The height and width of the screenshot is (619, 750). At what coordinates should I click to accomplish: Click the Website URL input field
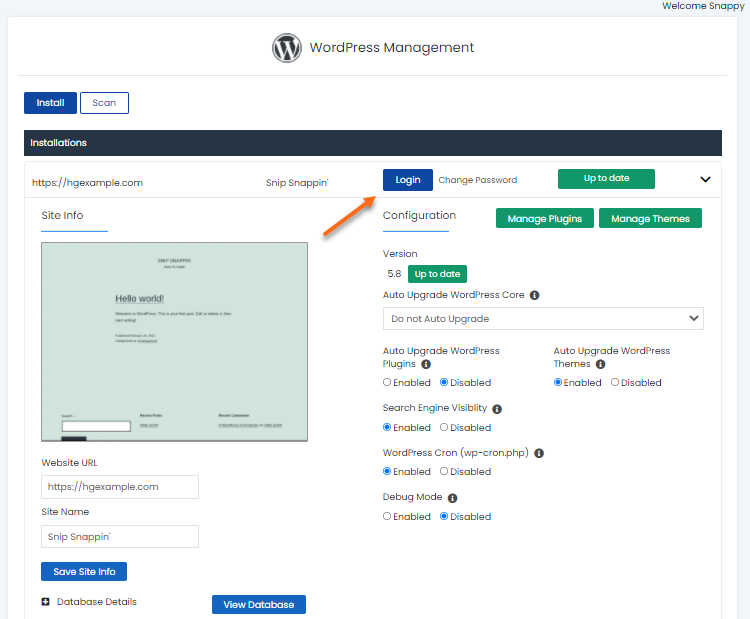[120, 487]
